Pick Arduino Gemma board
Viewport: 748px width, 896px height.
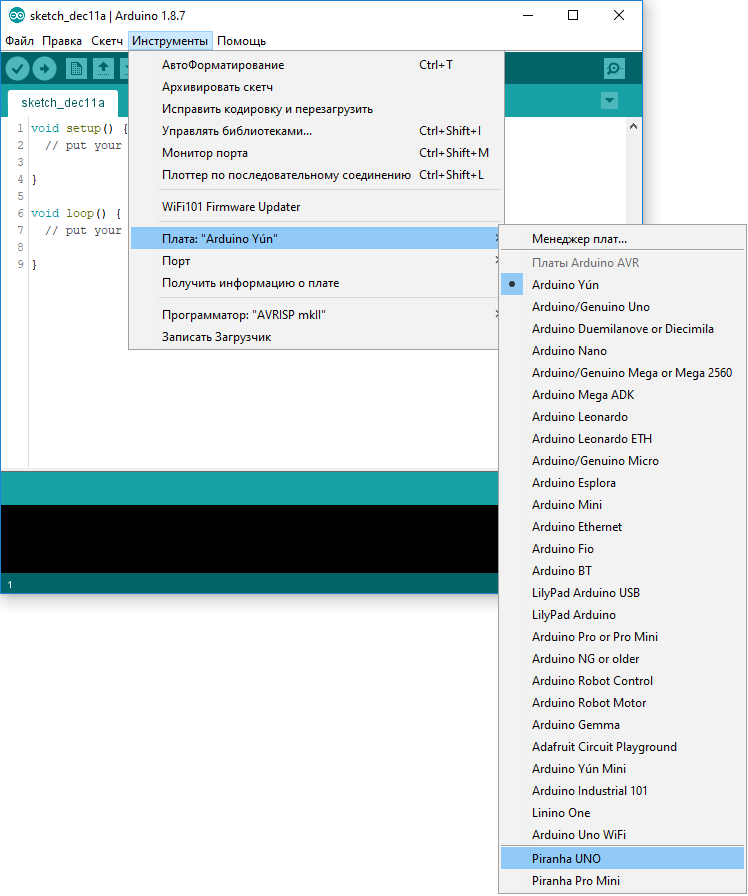[622, 725]
